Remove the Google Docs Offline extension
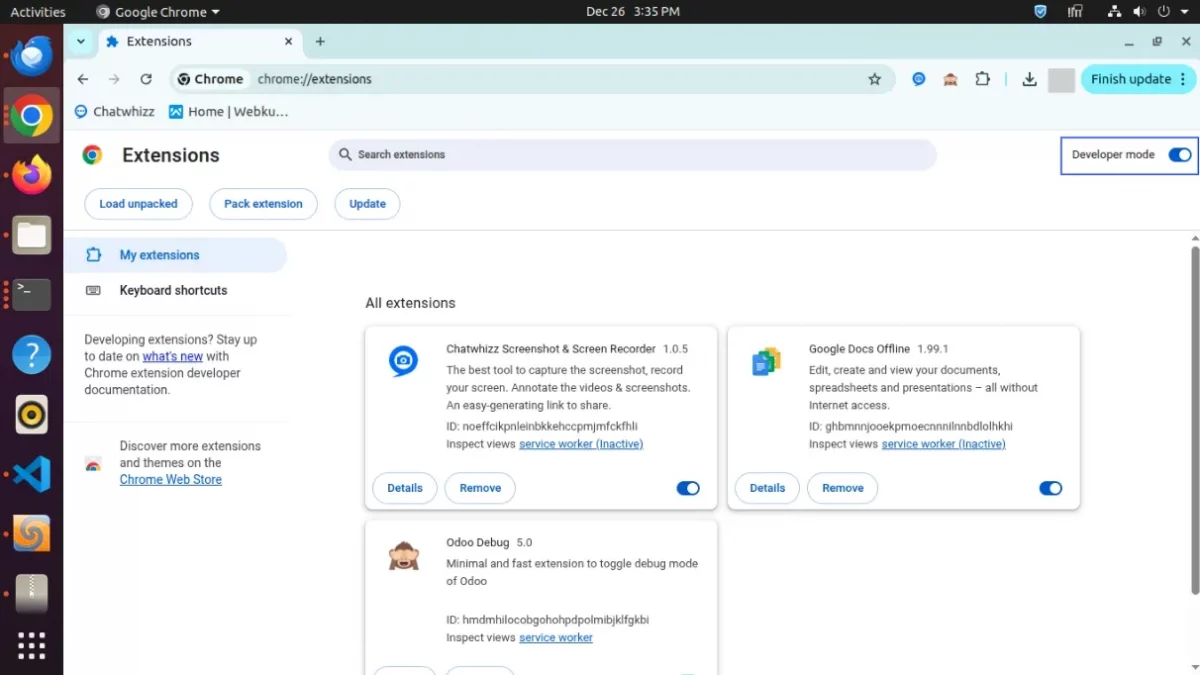The width and height of the screenshot is (1200, 675). point(843,488)
